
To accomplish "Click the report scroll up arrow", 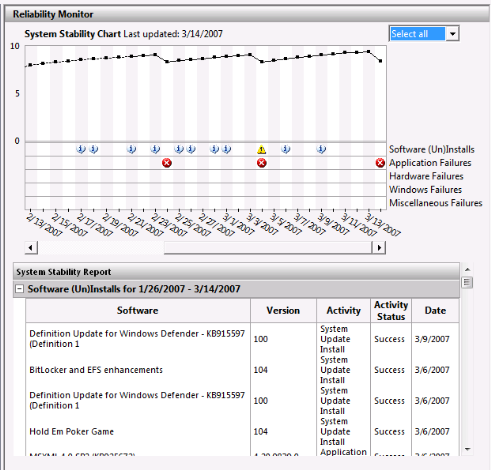I will click(x=467, y=269).
